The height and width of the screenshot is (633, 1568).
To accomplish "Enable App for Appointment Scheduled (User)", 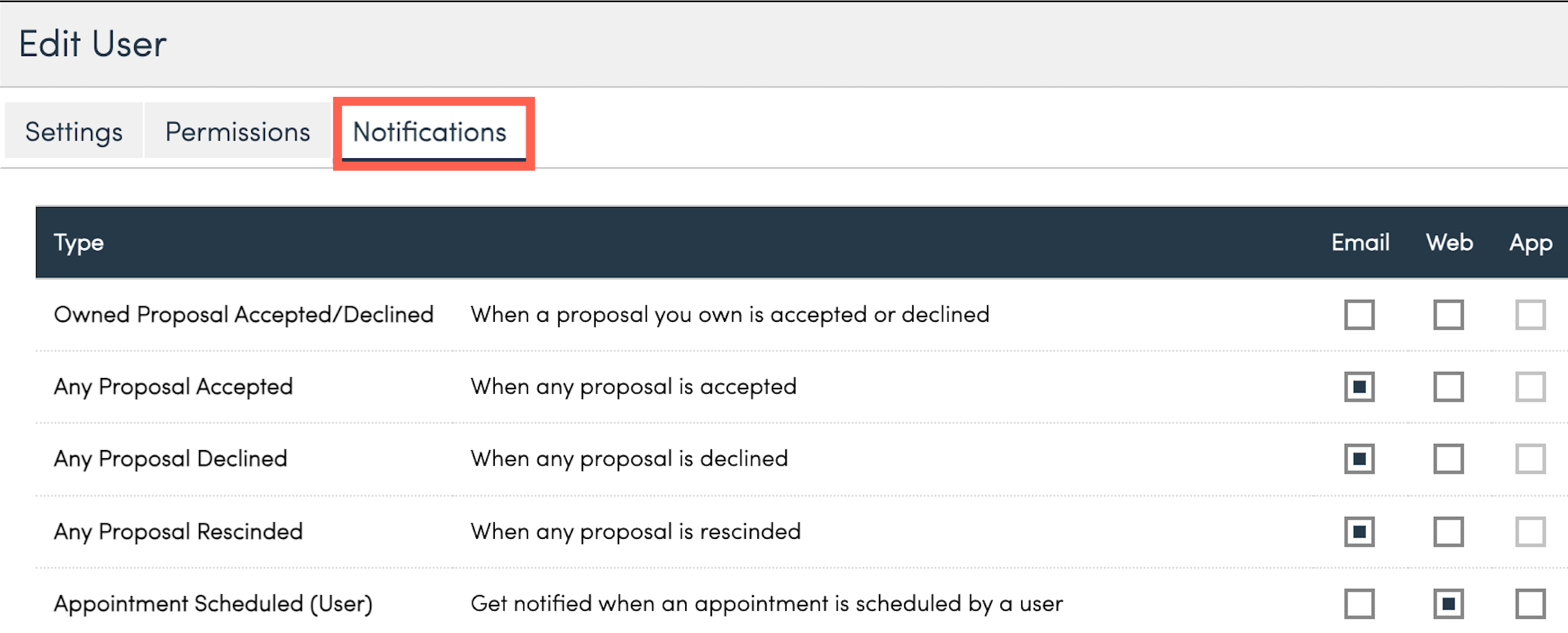I will point(1530,604).
